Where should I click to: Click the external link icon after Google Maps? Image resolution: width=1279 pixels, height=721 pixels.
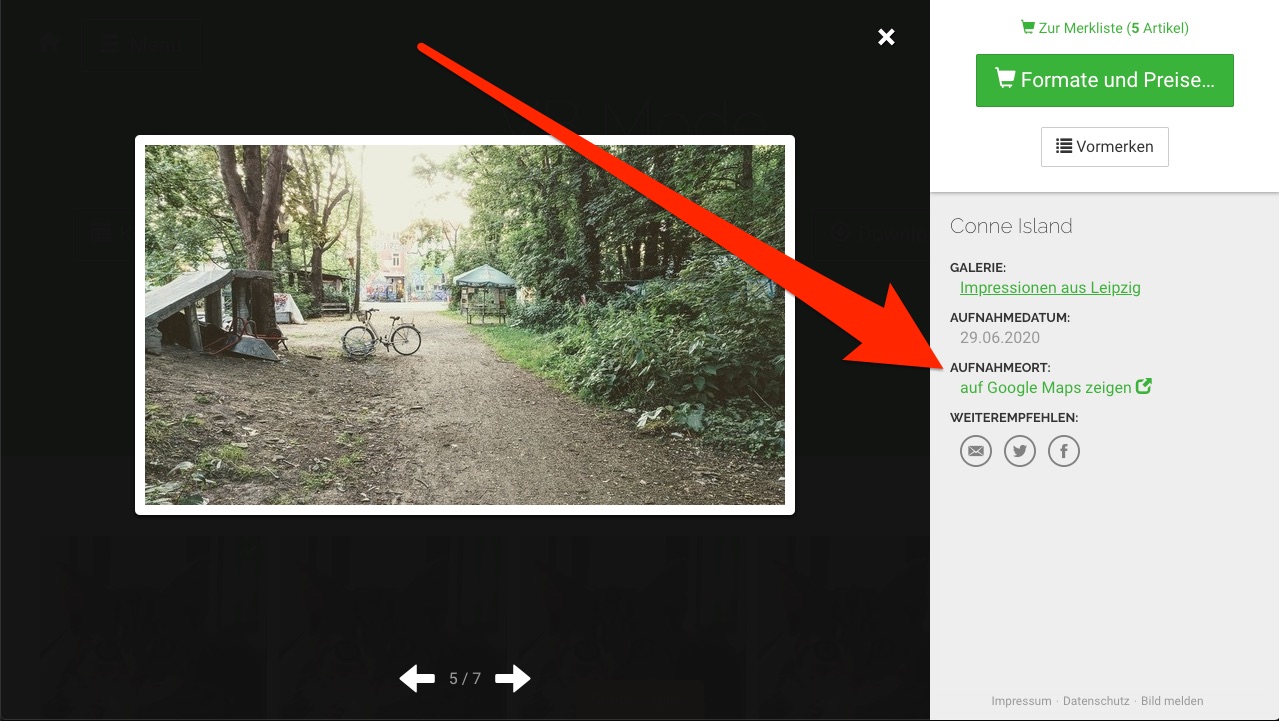pyautogui.click(x=1144, y=386)
